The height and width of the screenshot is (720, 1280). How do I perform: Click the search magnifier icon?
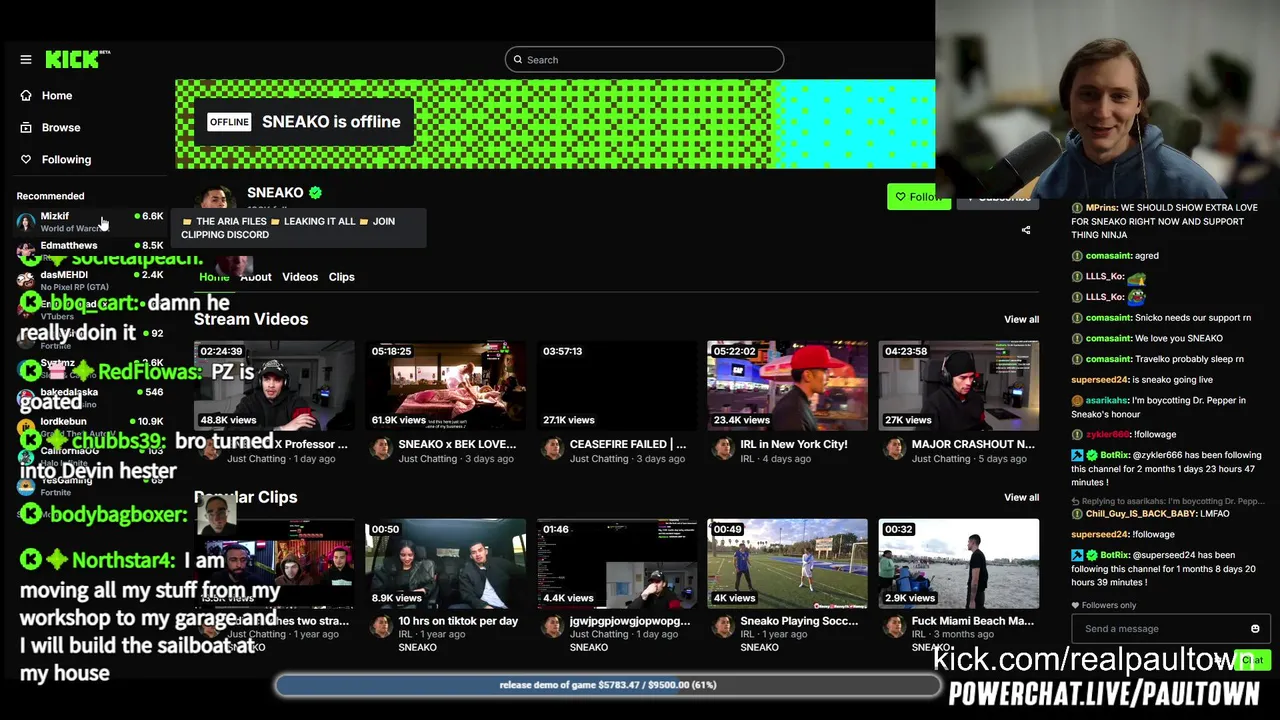pos(517,60)
